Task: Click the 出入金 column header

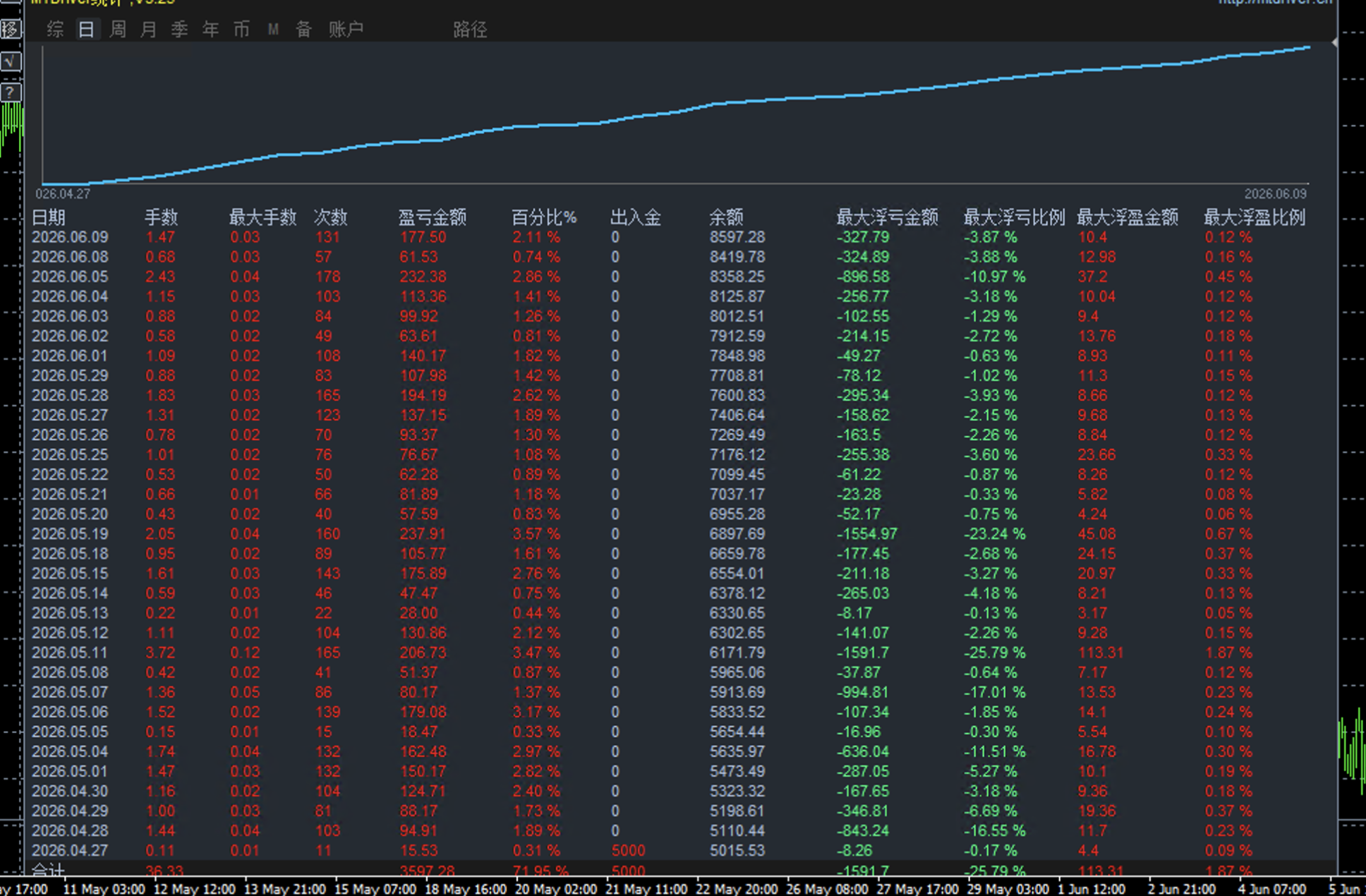Action: 636,217
